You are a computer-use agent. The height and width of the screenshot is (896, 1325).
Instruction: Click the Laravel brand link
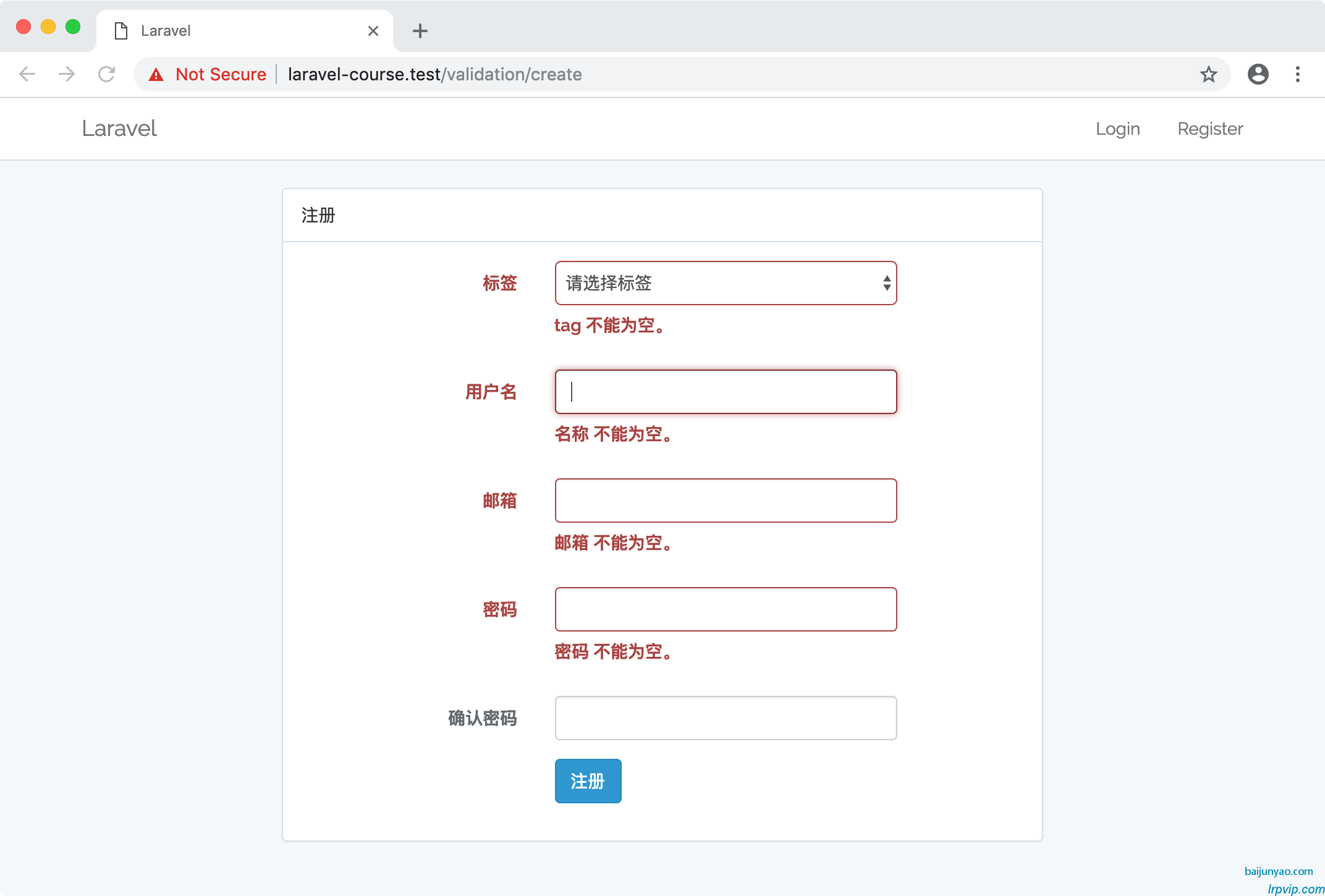pos(119,129)
